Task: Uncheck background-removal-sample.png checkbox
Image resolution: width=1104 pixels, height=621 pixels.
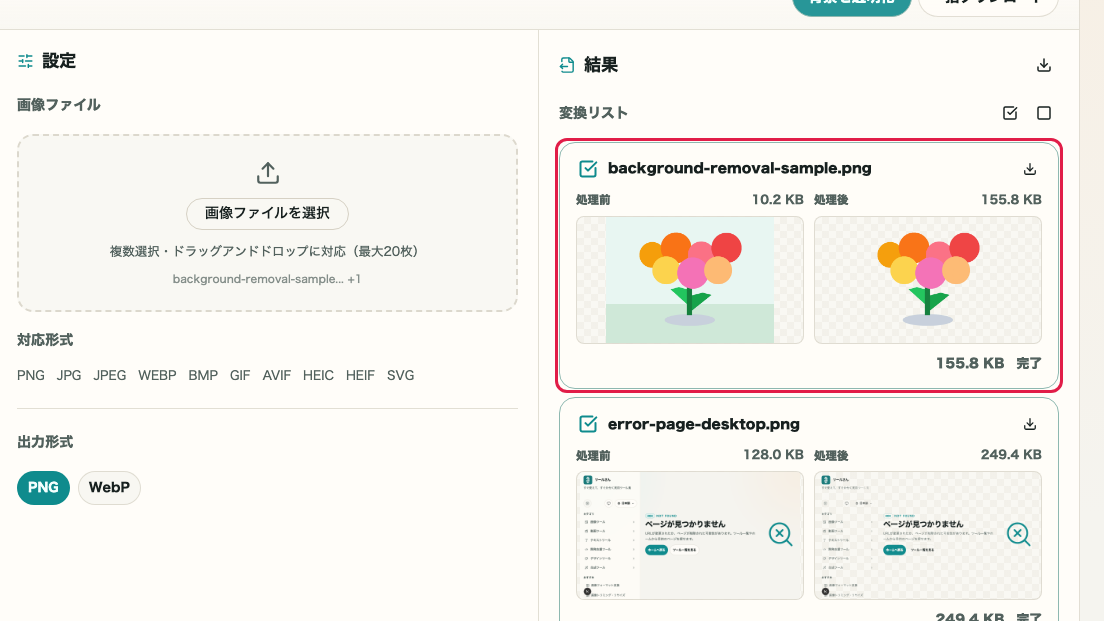Action: (x=588, y=169)
